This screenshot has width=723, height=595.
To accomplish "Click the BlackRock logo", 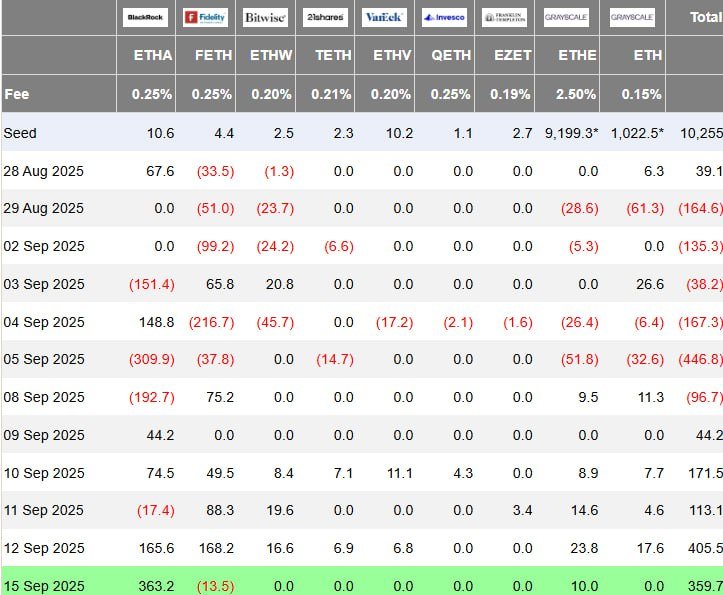I will click(145, 18).
